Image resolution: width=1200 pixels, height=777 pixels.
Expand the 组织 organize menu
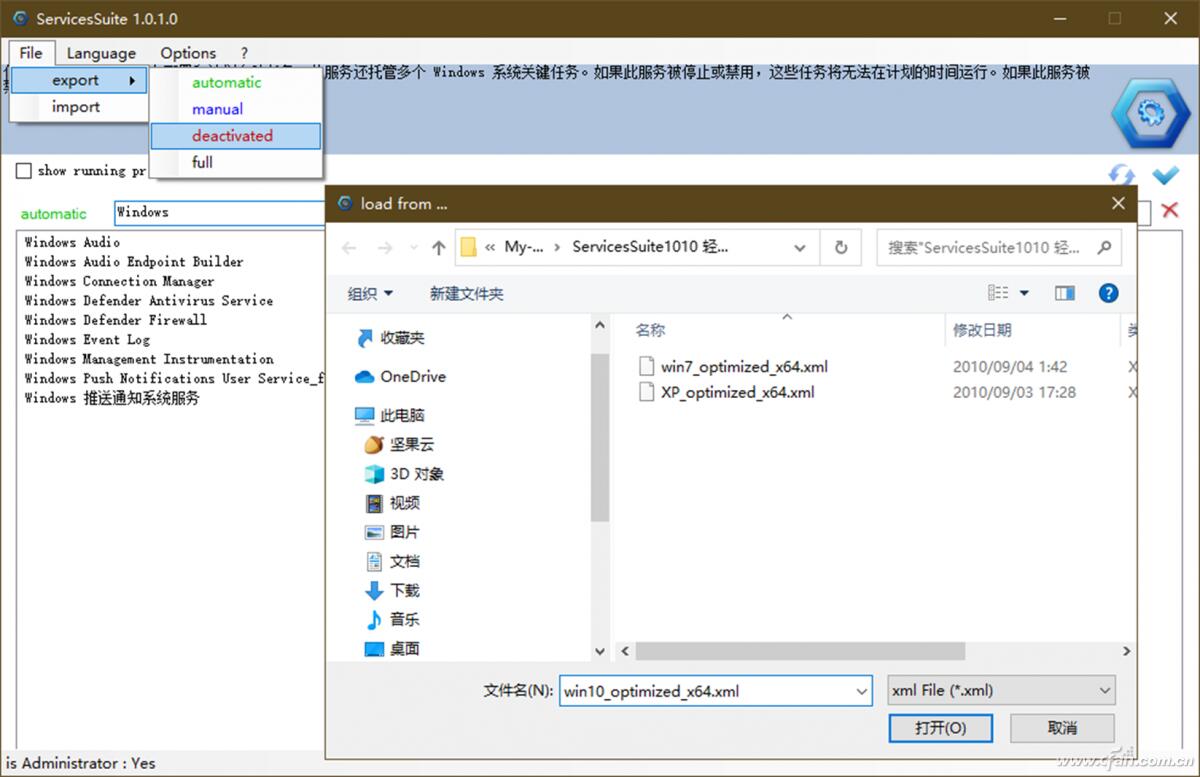pyautogui.click(x=370, y=293)
